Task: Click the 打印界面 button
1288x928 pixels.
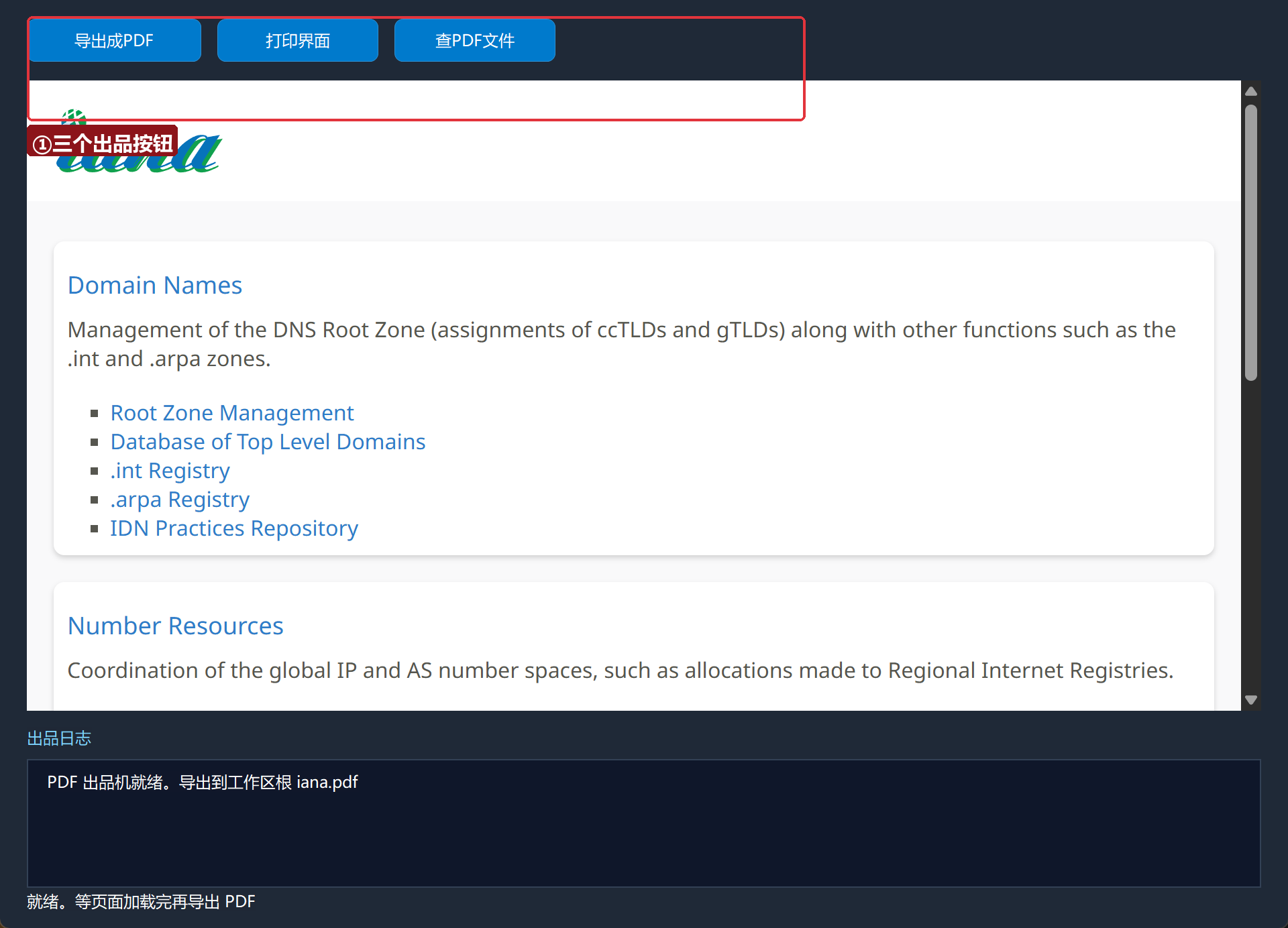Action: coord(298,40)
